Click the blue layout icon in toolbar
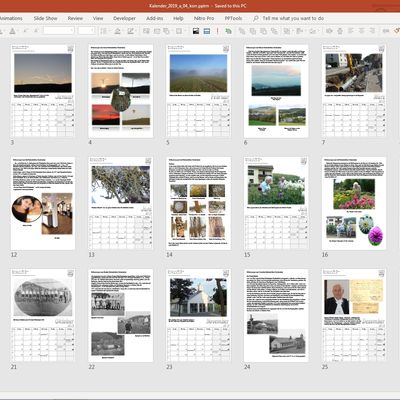 coord(207,31)
